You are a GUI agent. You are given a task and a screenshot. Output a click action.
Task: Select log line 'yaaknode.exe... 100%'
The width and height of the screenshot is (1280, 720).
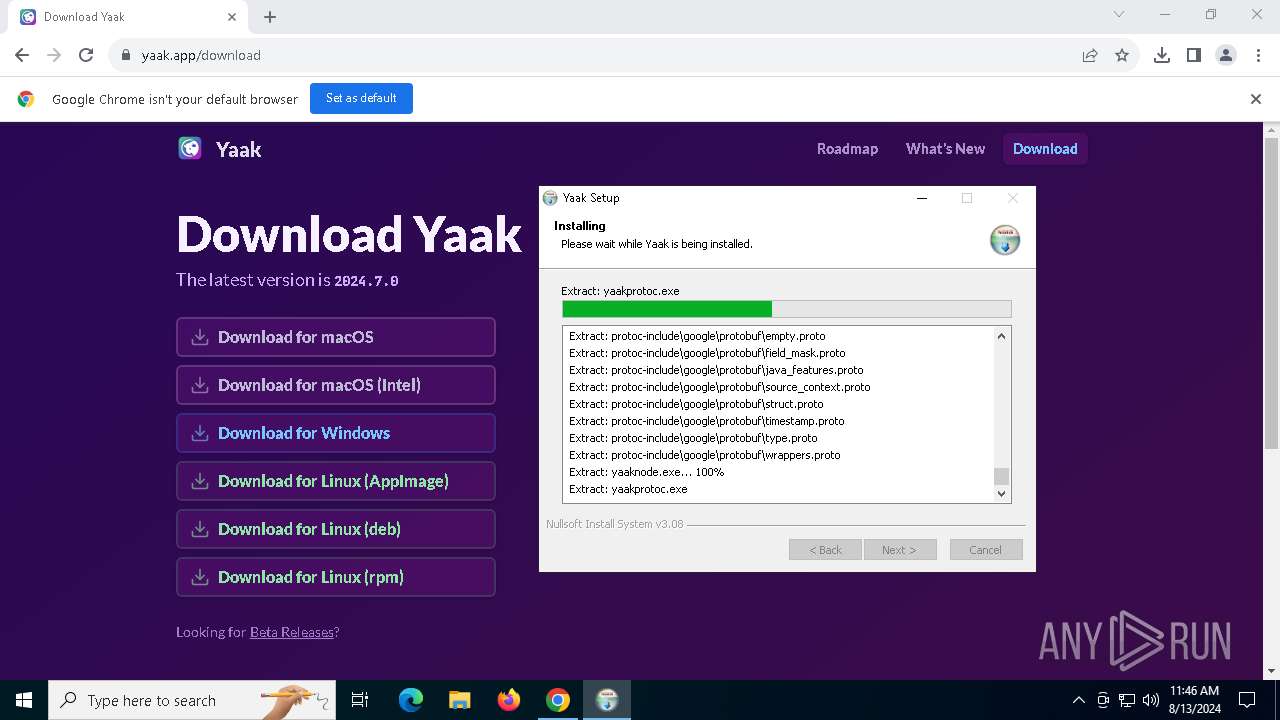(646, 472)
